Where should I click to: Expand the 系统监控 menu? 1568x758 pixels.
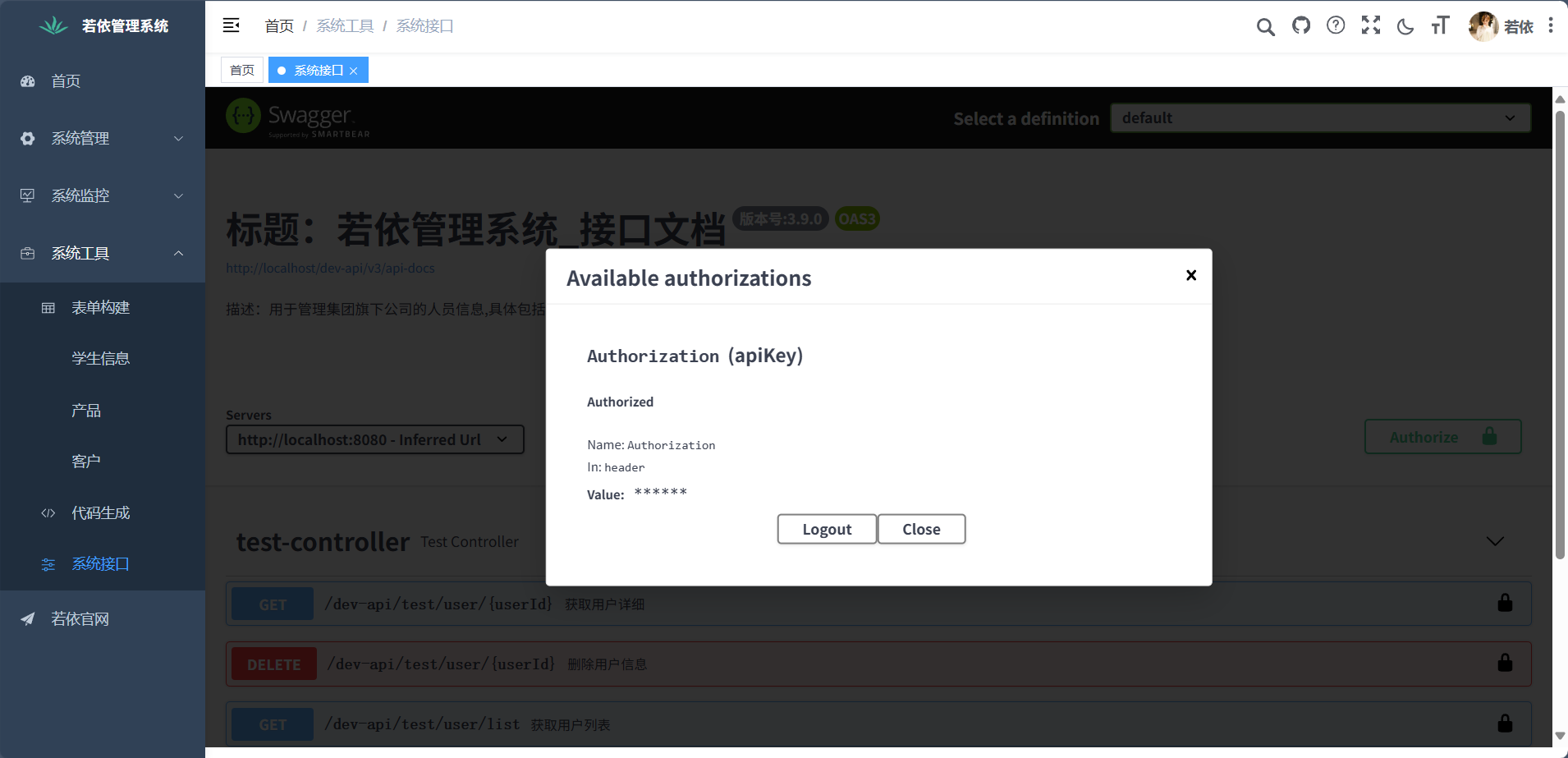[x=103, y=195]
